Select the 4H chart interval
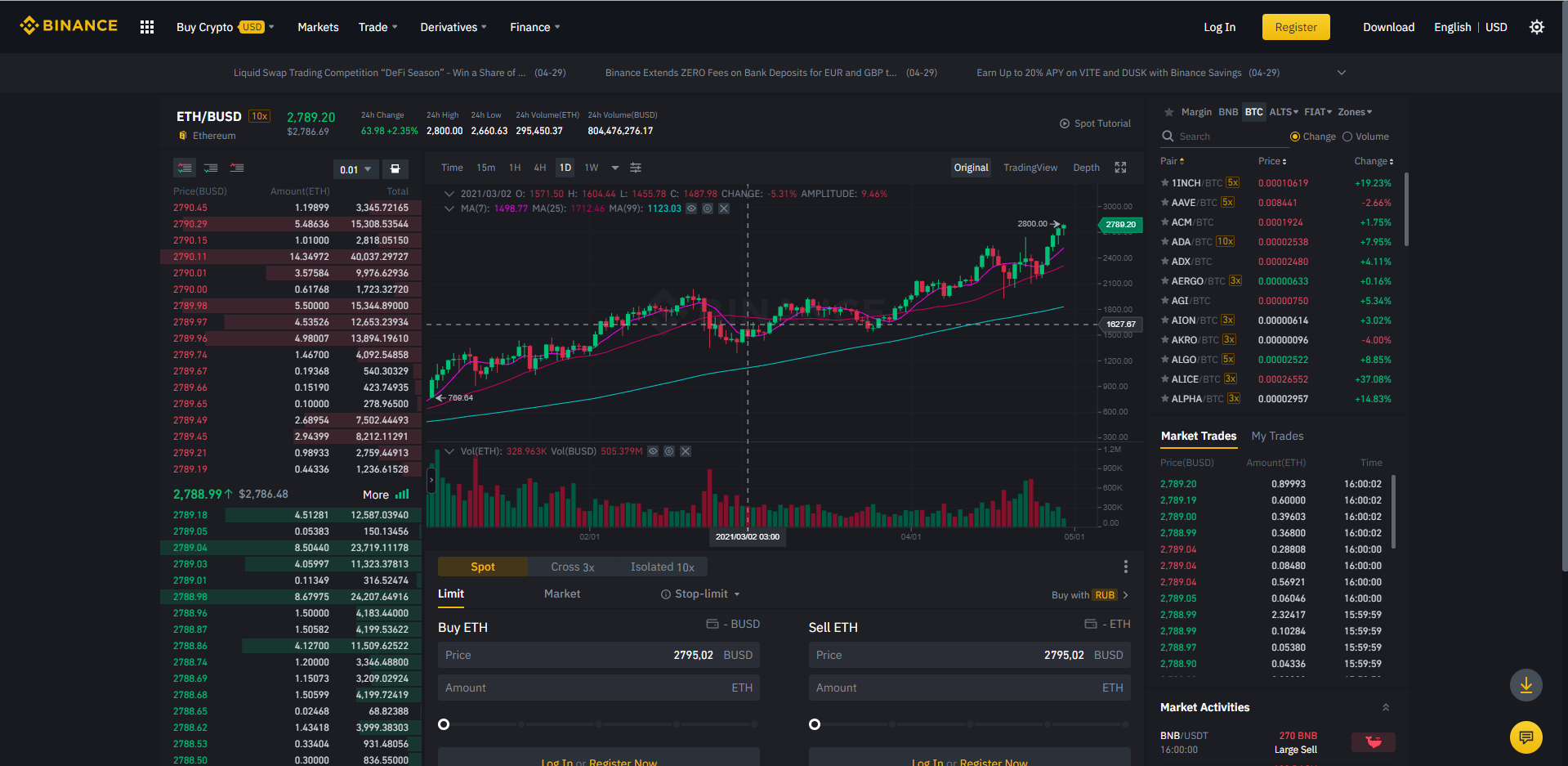The image size is (1568, 766). pyautogui.click(x=540, y=168)
